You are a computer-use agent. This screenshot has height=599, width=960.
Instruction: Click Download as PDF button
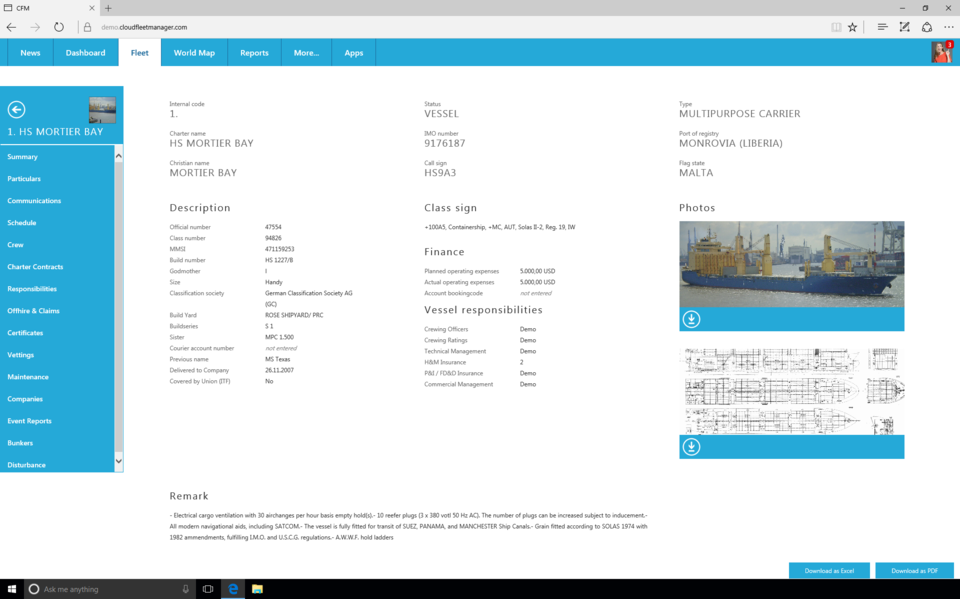tap(914, 570)
